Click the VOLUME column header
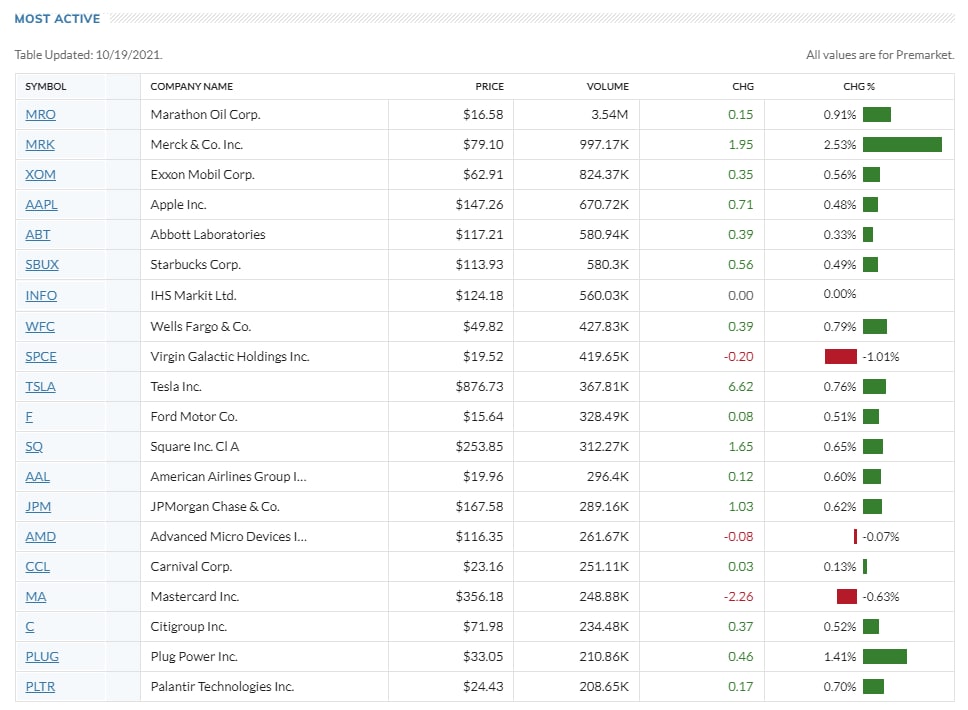Screen dimensions: 968x710 pos(607,86)
